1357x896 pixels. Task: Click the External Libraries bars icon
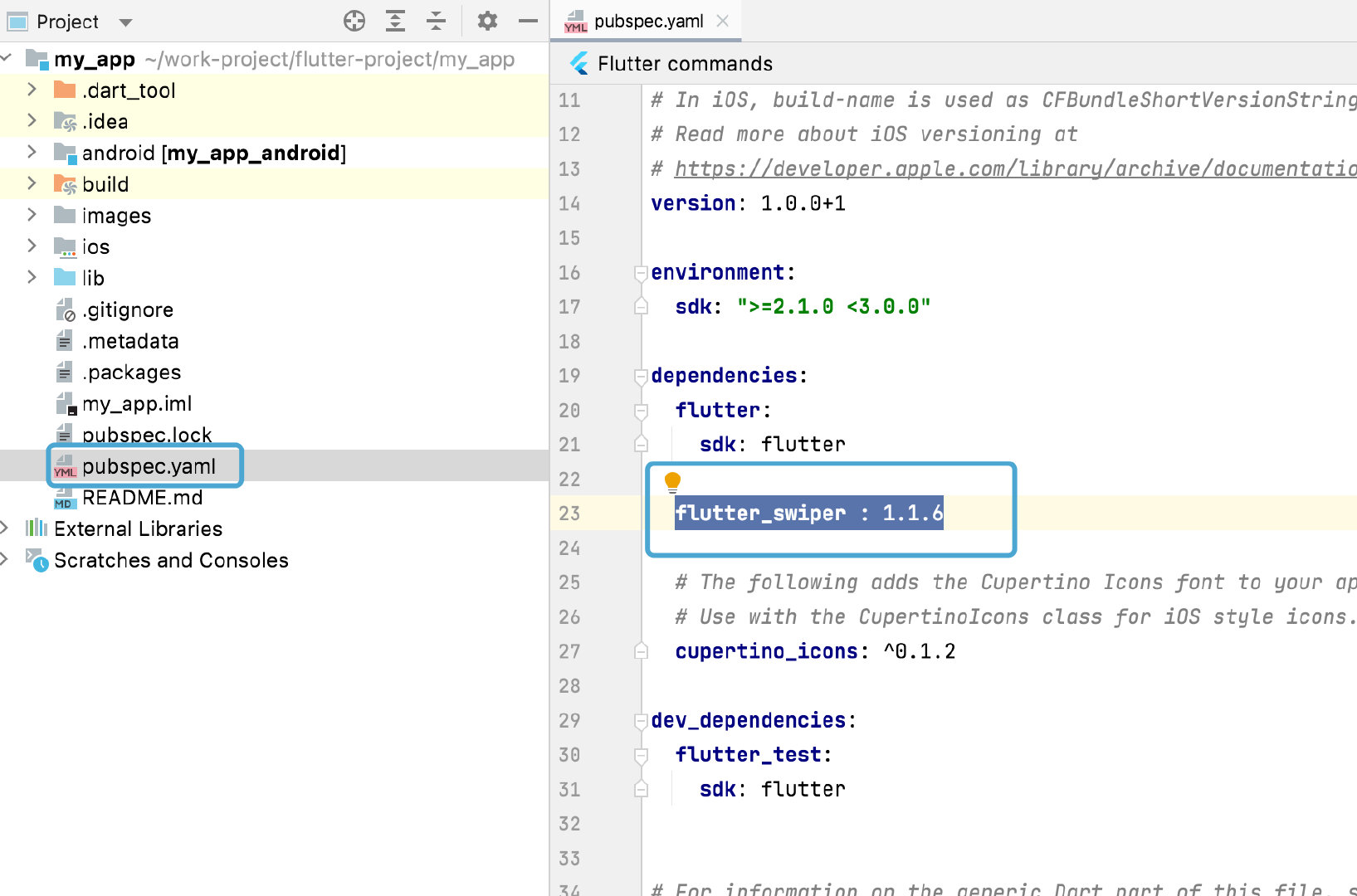click(37, 528)
